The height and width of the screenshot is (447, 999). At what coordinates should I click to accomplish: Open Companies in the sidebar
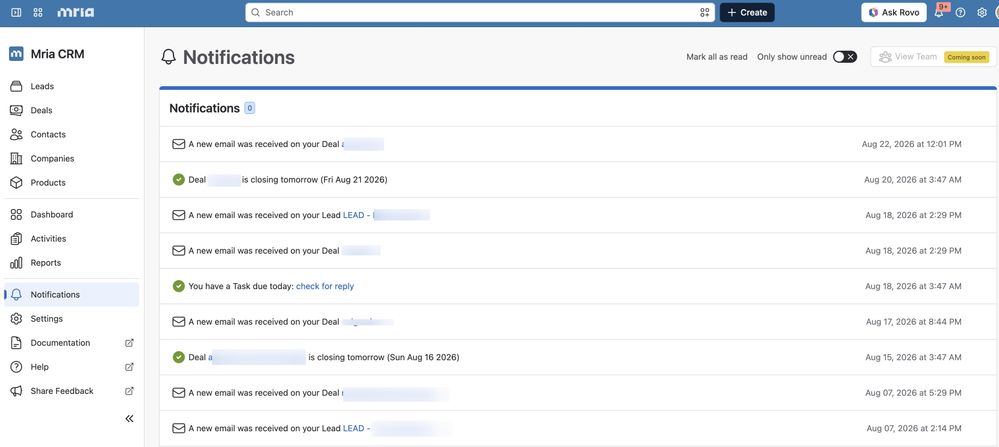point(71,159)
